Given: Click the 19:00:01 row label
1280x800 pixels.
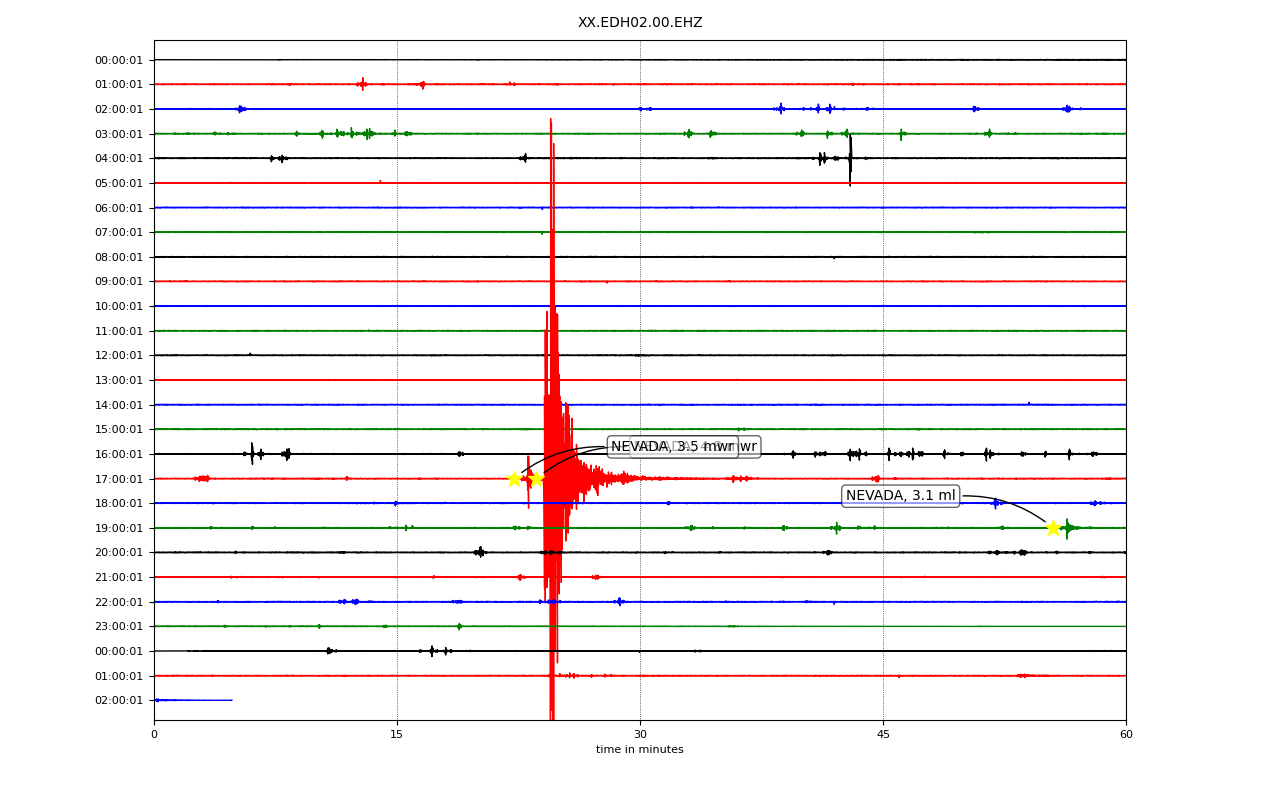Looking at the screenshot, I should [119, 528].
